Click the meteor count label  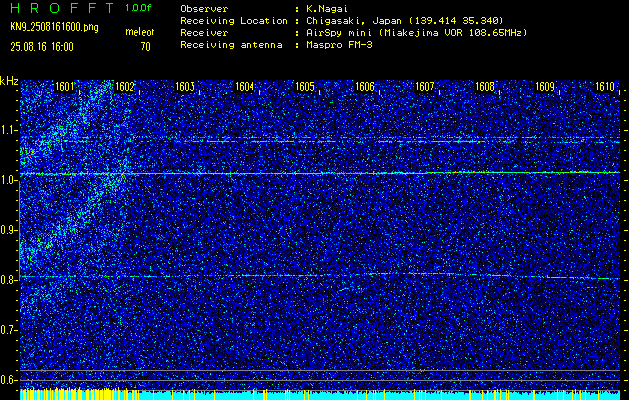tap(139, 32)
